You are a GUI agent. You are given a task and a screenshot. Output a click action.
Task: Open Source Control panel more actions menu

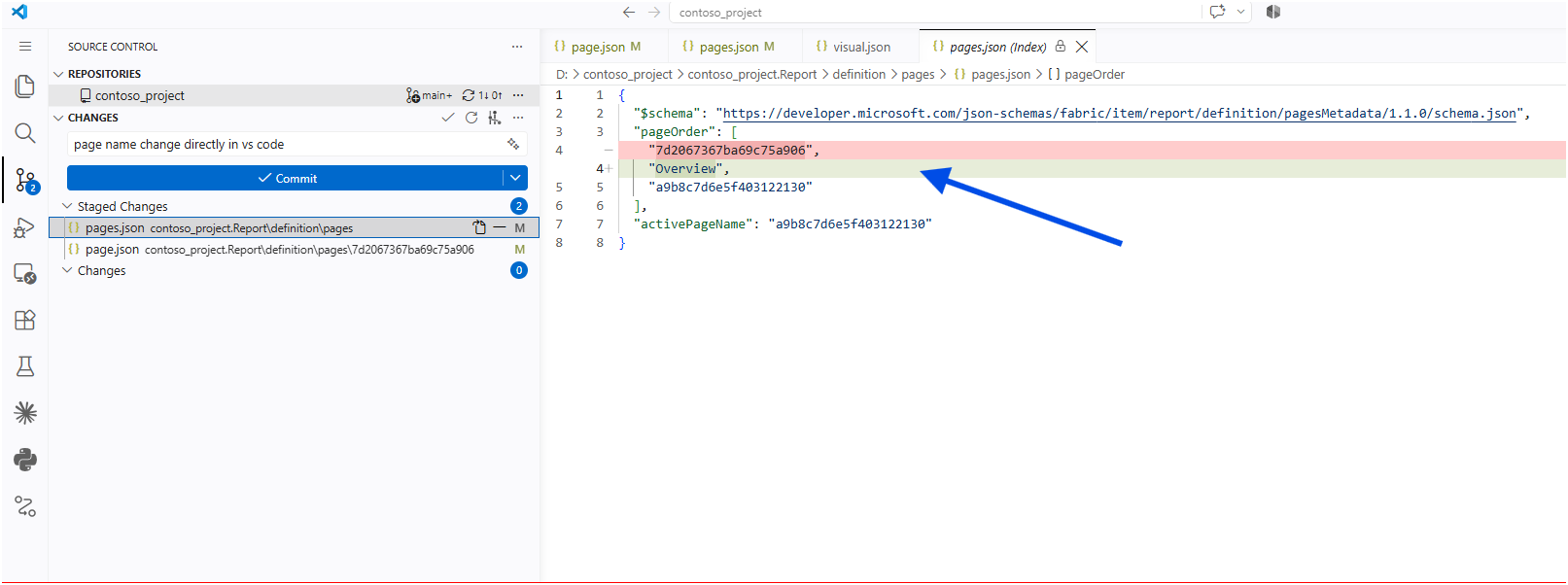517,47
